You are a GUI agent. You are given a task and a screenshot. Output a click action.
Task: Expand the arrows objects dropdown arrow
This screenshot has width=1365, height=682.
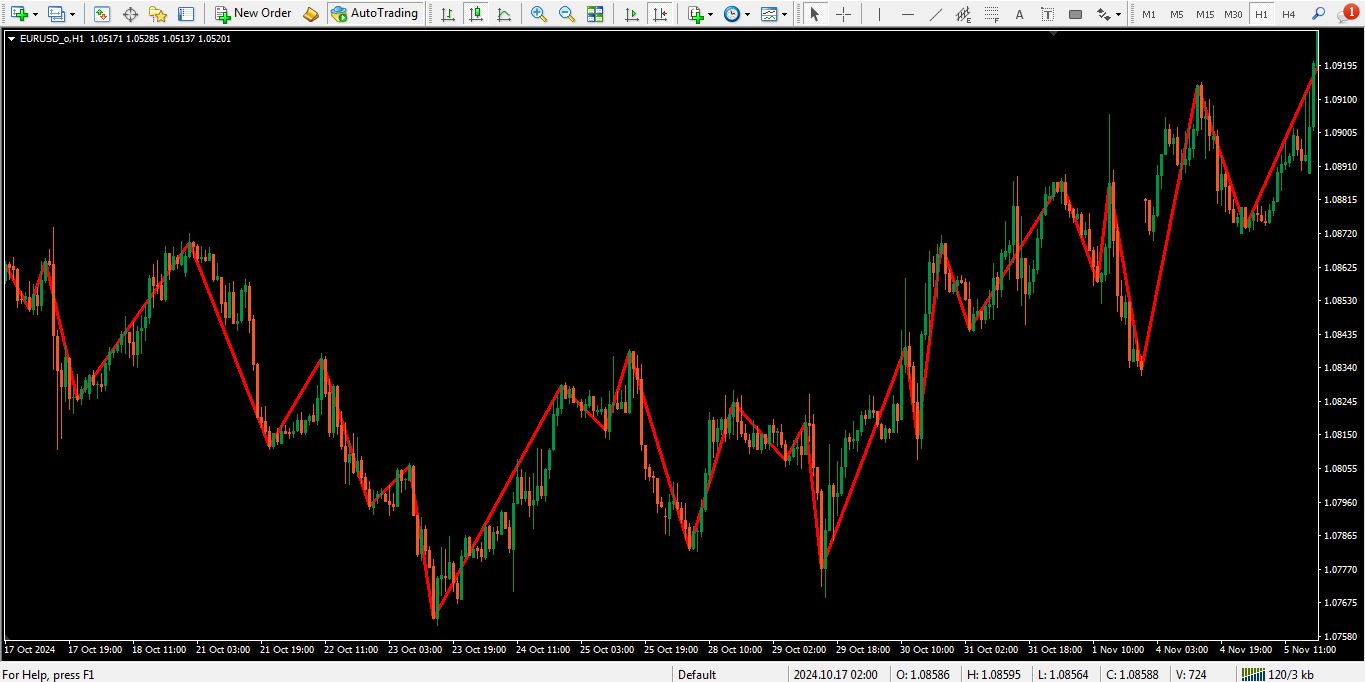click(1119, 15)
